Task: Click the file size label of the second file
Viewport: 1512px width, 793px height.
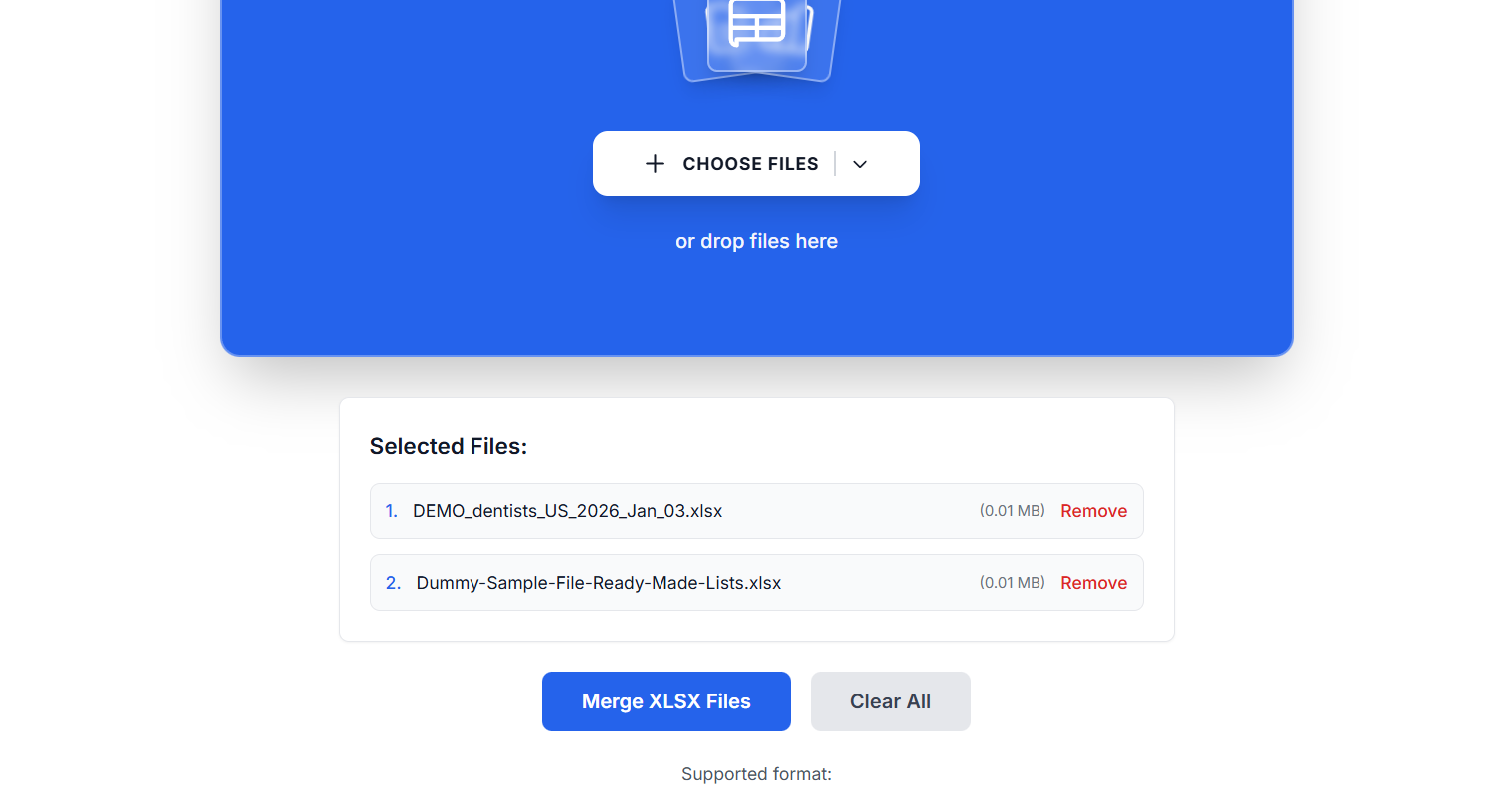Action: (1013, 582)
